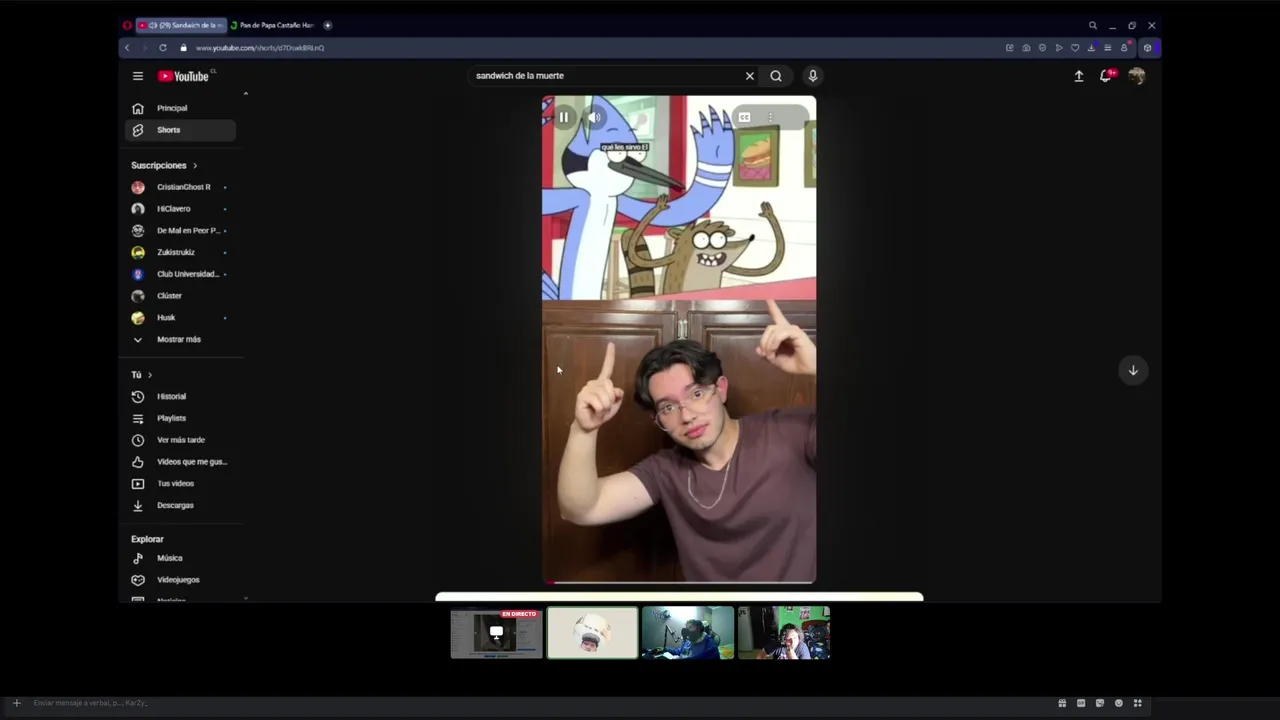This screenshot has width=1280, height=720.
Task: Click the magnifier search button
Action: pos(776,76)
